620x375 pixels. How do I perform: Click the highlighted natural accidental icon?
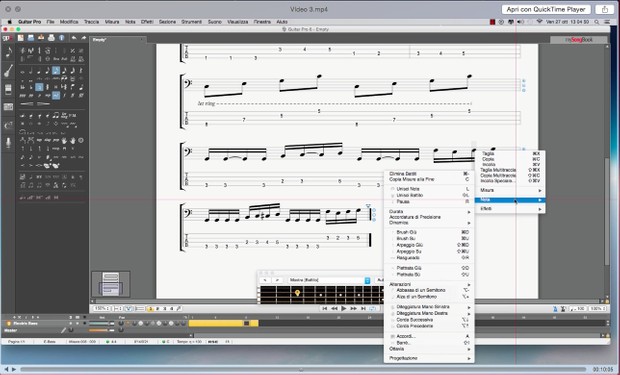(39, 87)
